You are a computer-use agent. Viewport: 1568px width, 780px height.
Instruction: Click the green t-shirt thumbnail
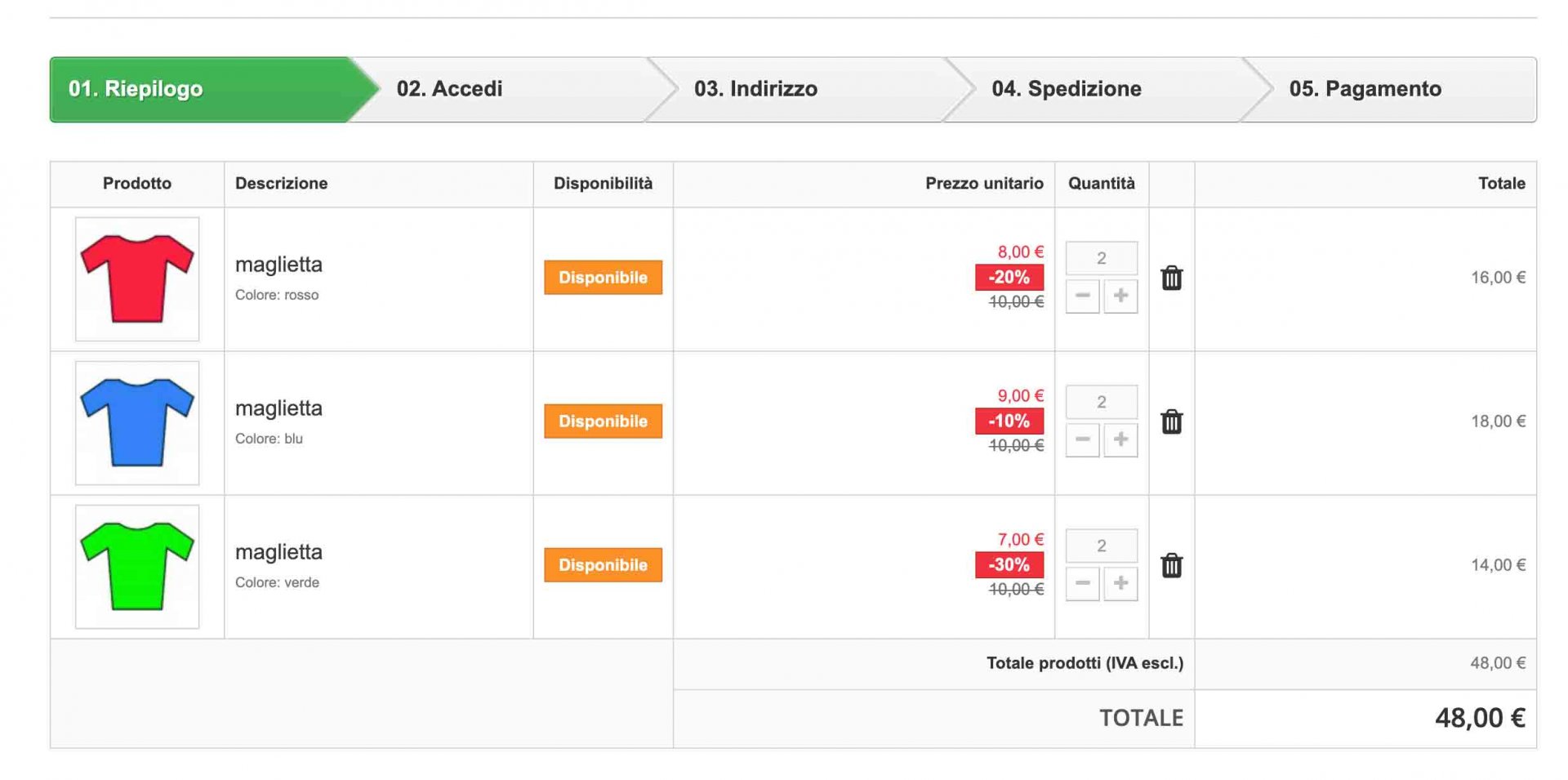point(137,567)
